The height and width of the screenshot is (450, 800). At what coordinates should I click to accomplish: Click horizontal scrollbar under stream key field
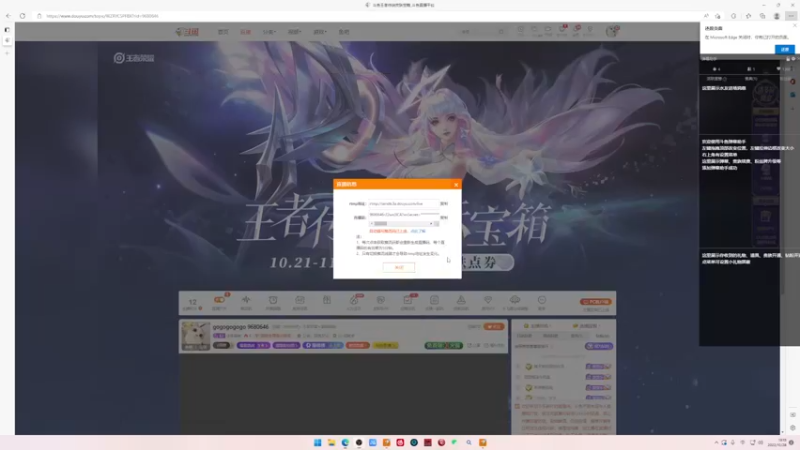coord(401,223)
